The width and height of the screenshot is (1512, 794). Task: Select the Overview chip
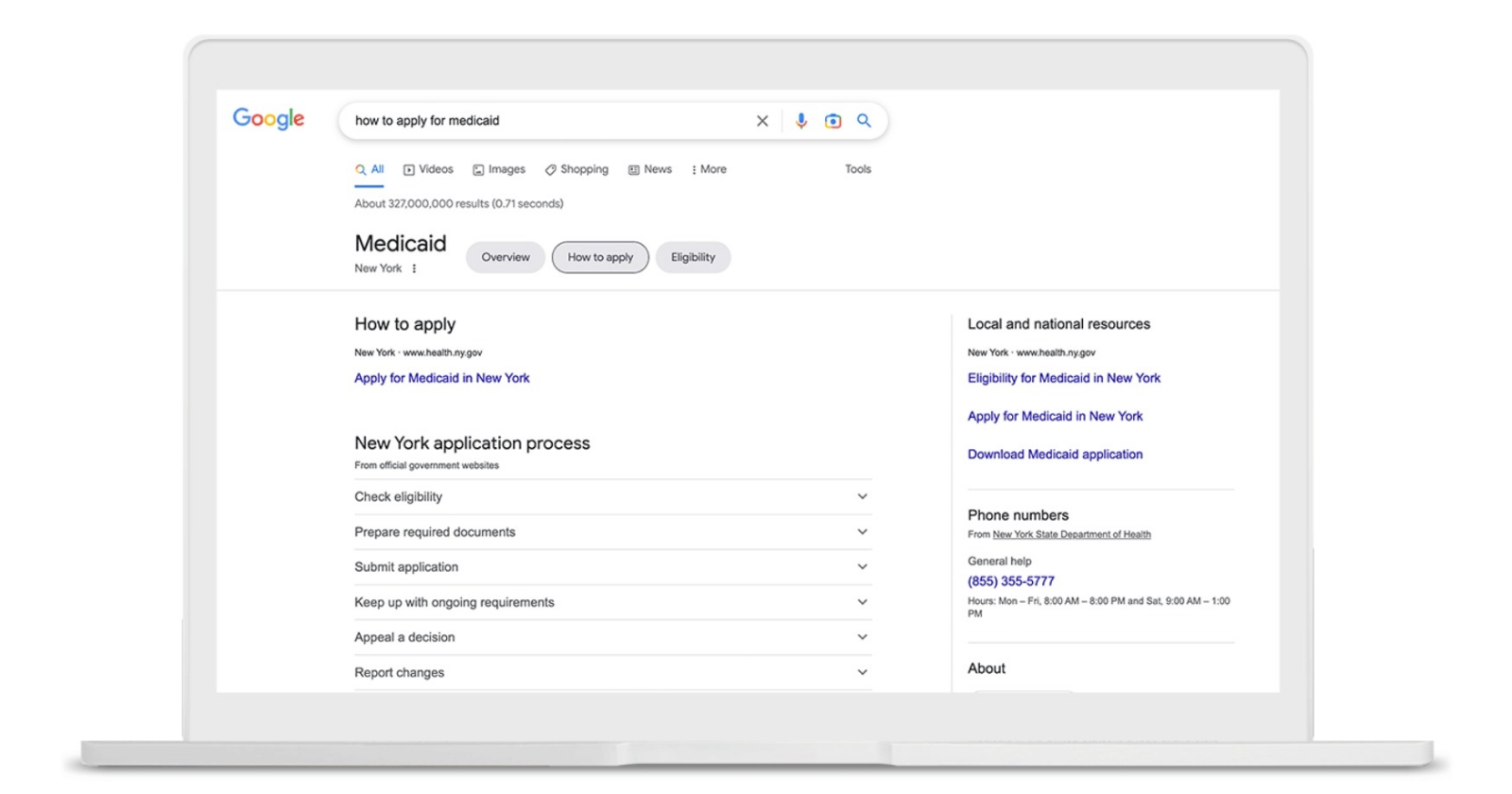click(x=506, y=257)
